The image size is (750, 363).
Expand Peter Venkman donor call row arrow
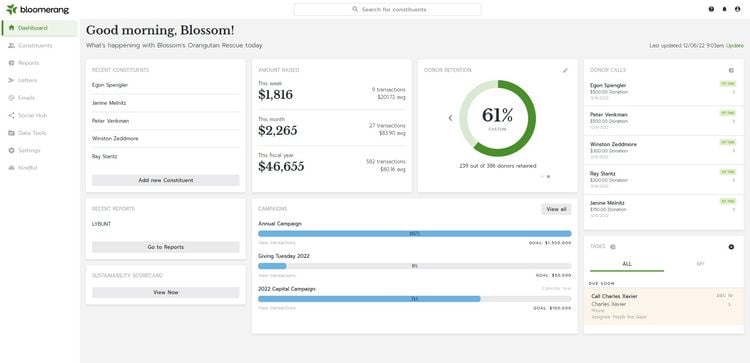[x=734, y=121]
